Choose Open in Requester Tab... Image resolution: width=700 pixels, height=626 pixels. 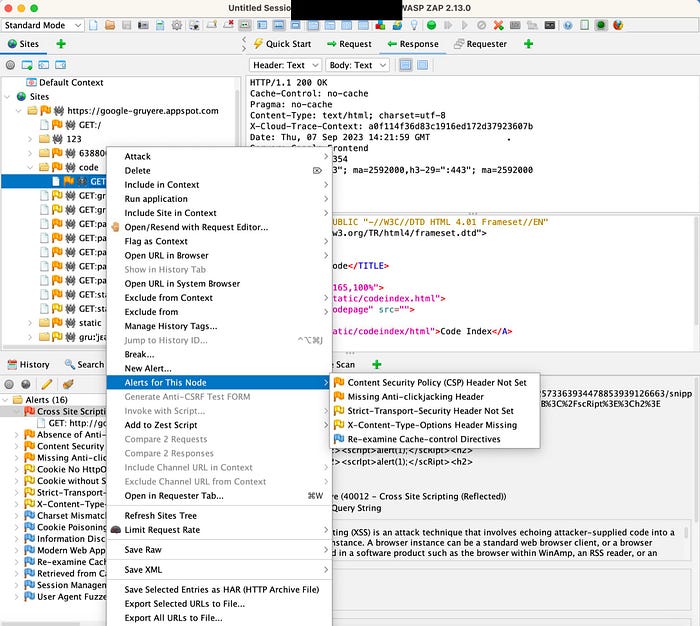[219, 496]
